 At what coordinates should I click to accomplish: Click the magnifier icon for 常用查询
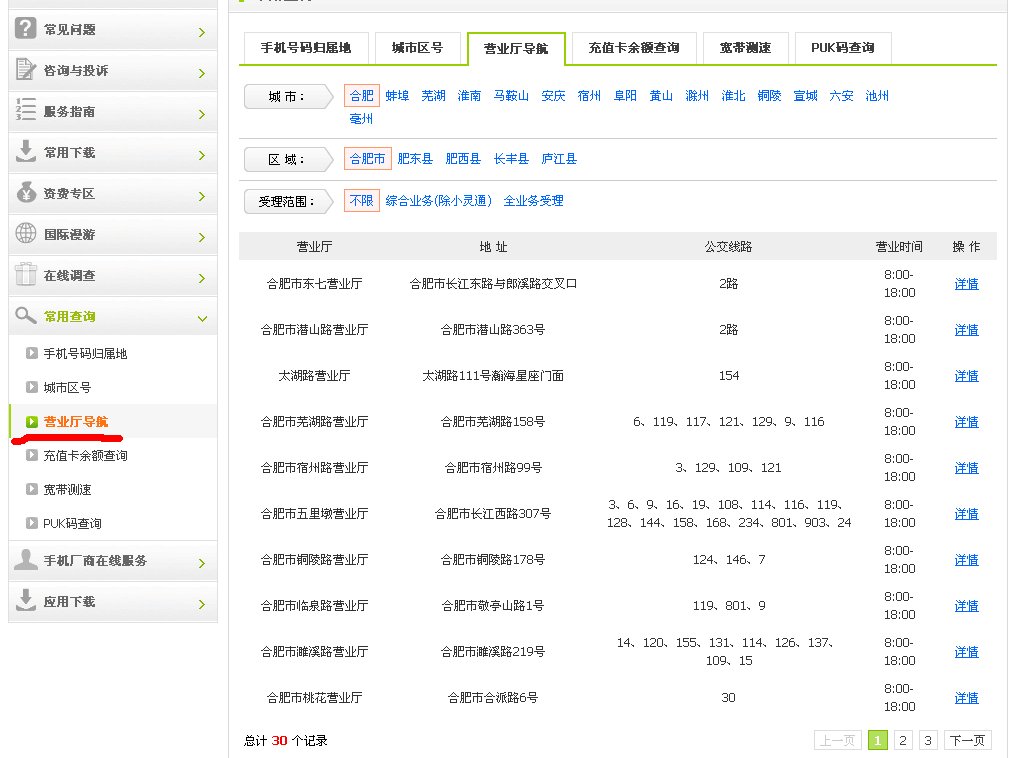coord(26,315)
